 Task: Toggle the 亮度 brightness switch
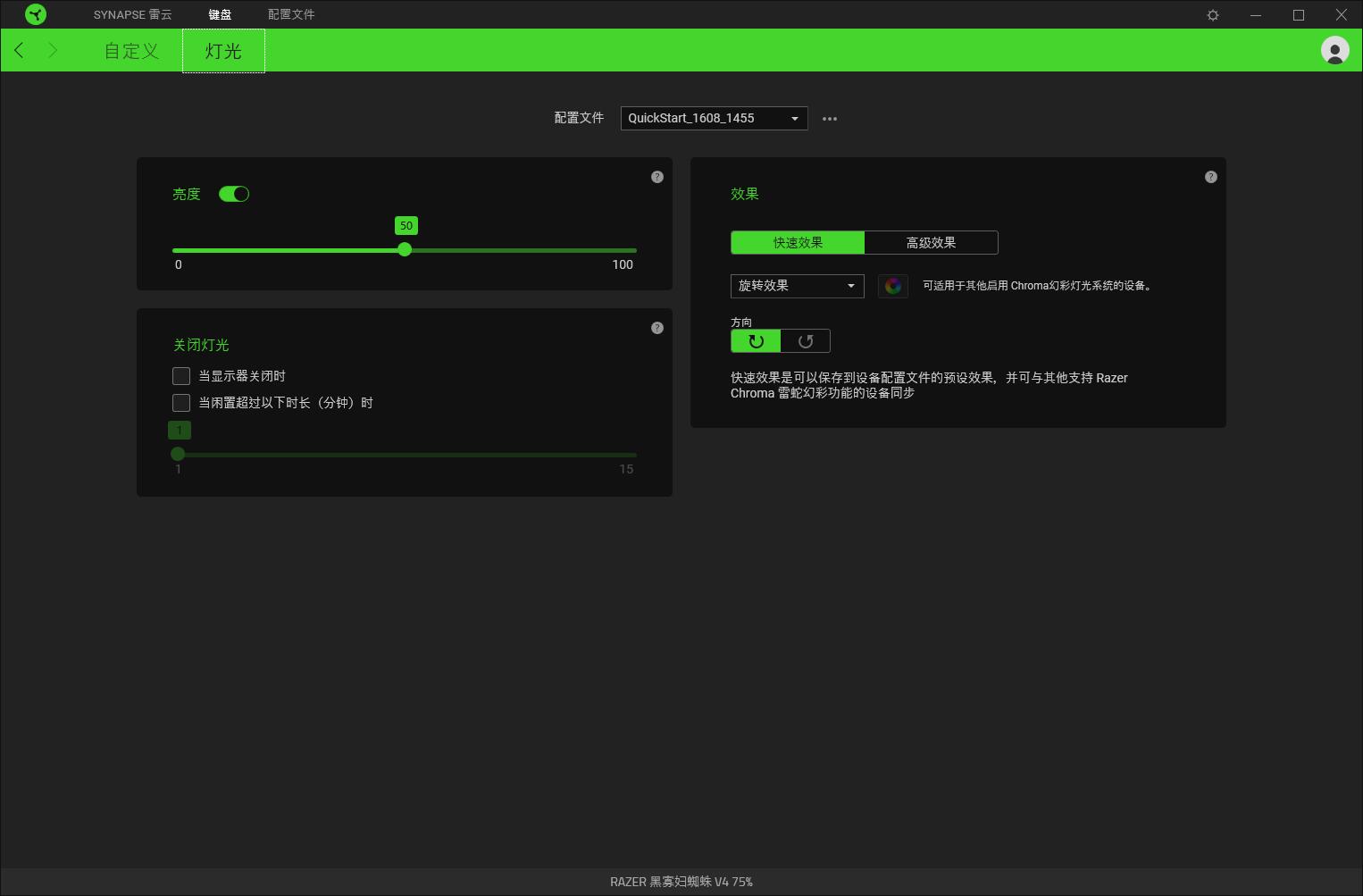coord(234,194)
